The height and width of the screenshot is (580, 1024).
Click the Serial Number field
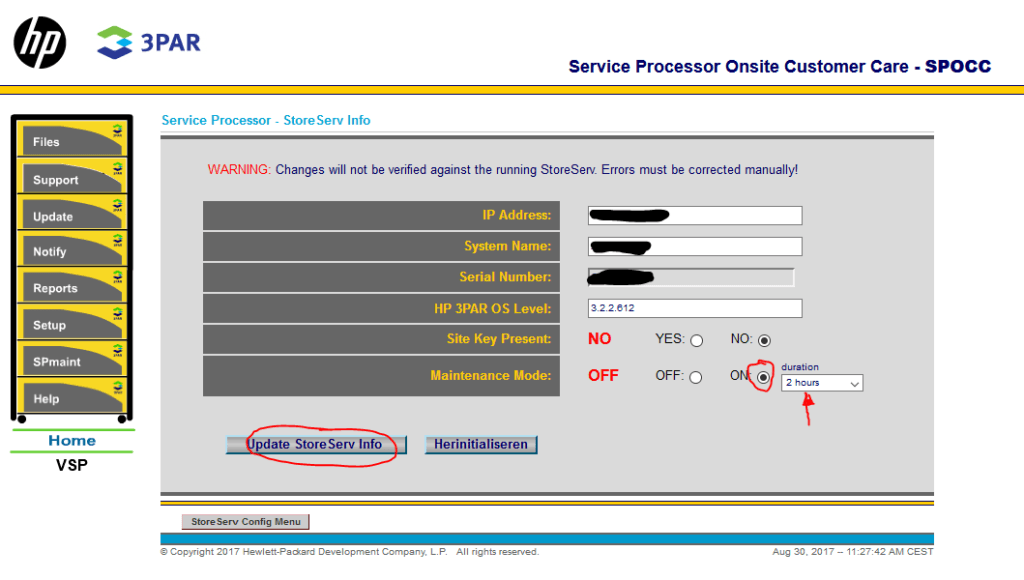(x=691, y=278)
